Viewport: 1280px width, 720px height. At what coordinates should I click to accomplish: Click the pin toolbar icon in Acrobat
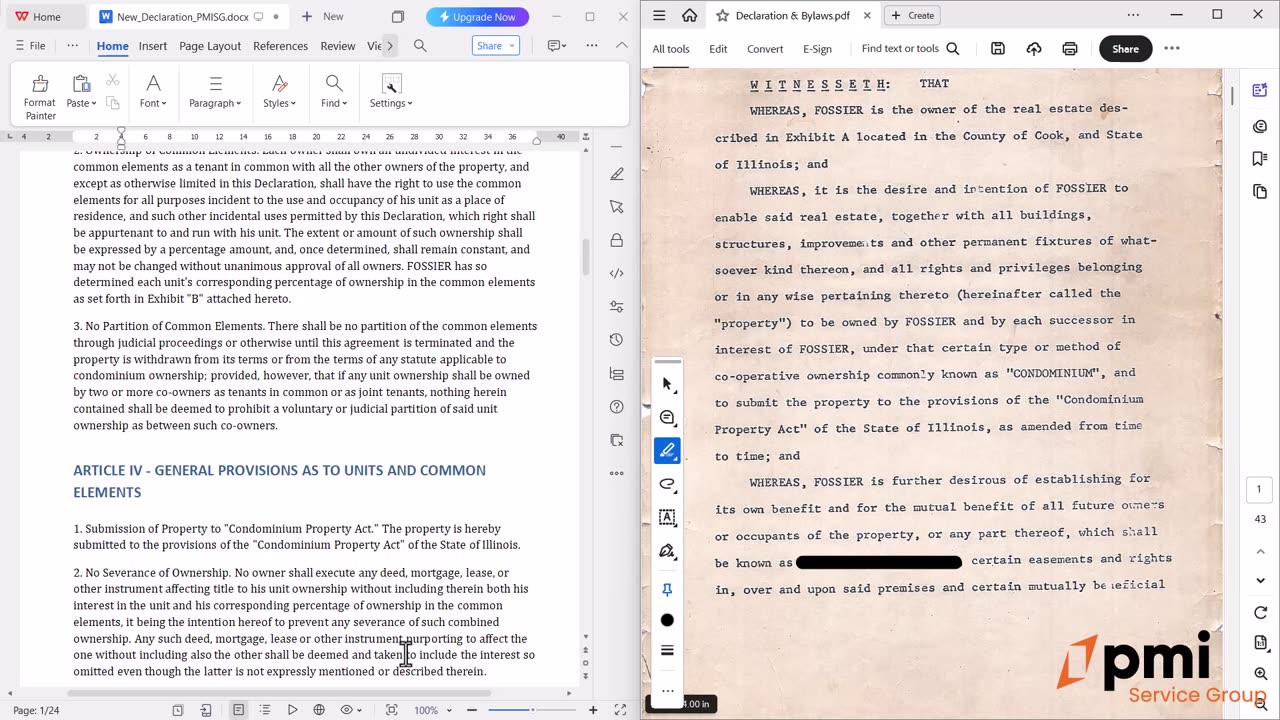coord(667,590)
